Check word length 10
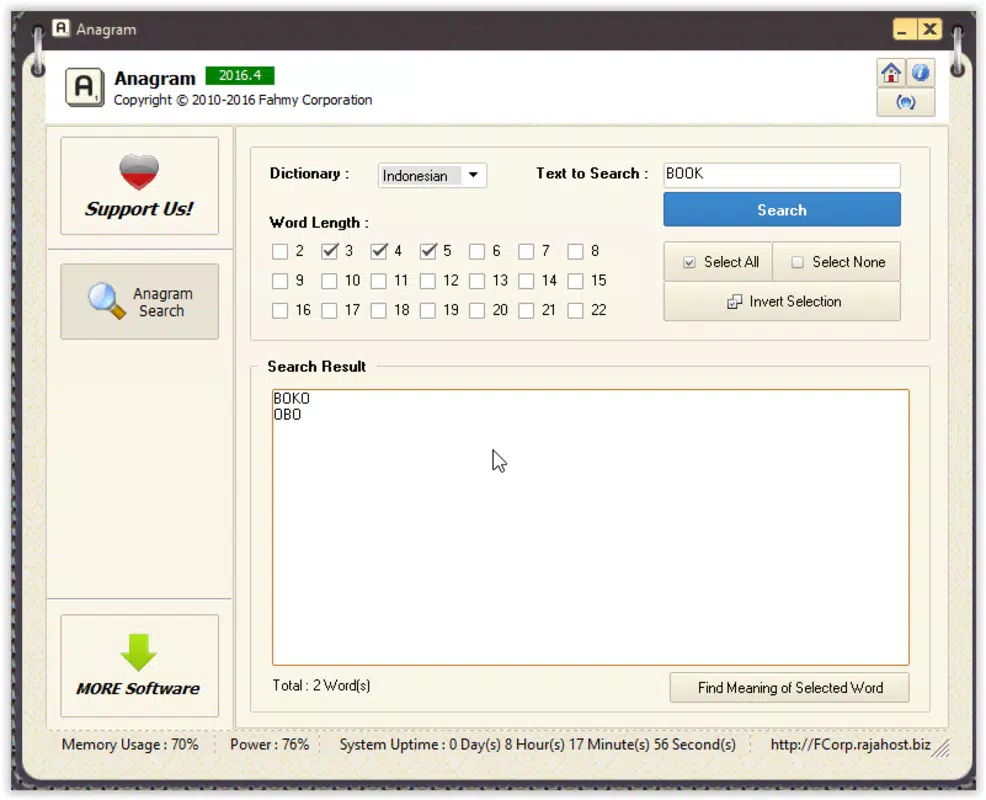Screen dimensions: 986x800 [330, 281]
